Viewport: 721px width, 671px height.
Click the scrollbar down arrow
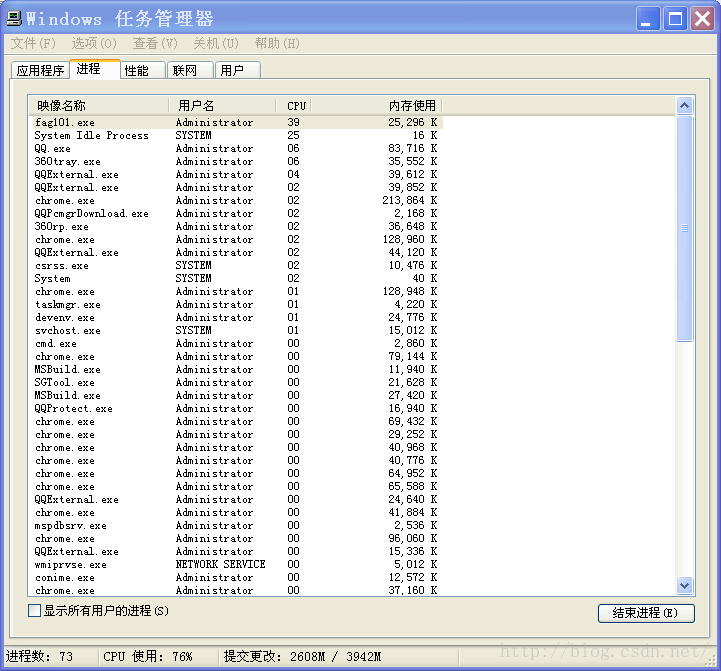[x=684, y=585]
